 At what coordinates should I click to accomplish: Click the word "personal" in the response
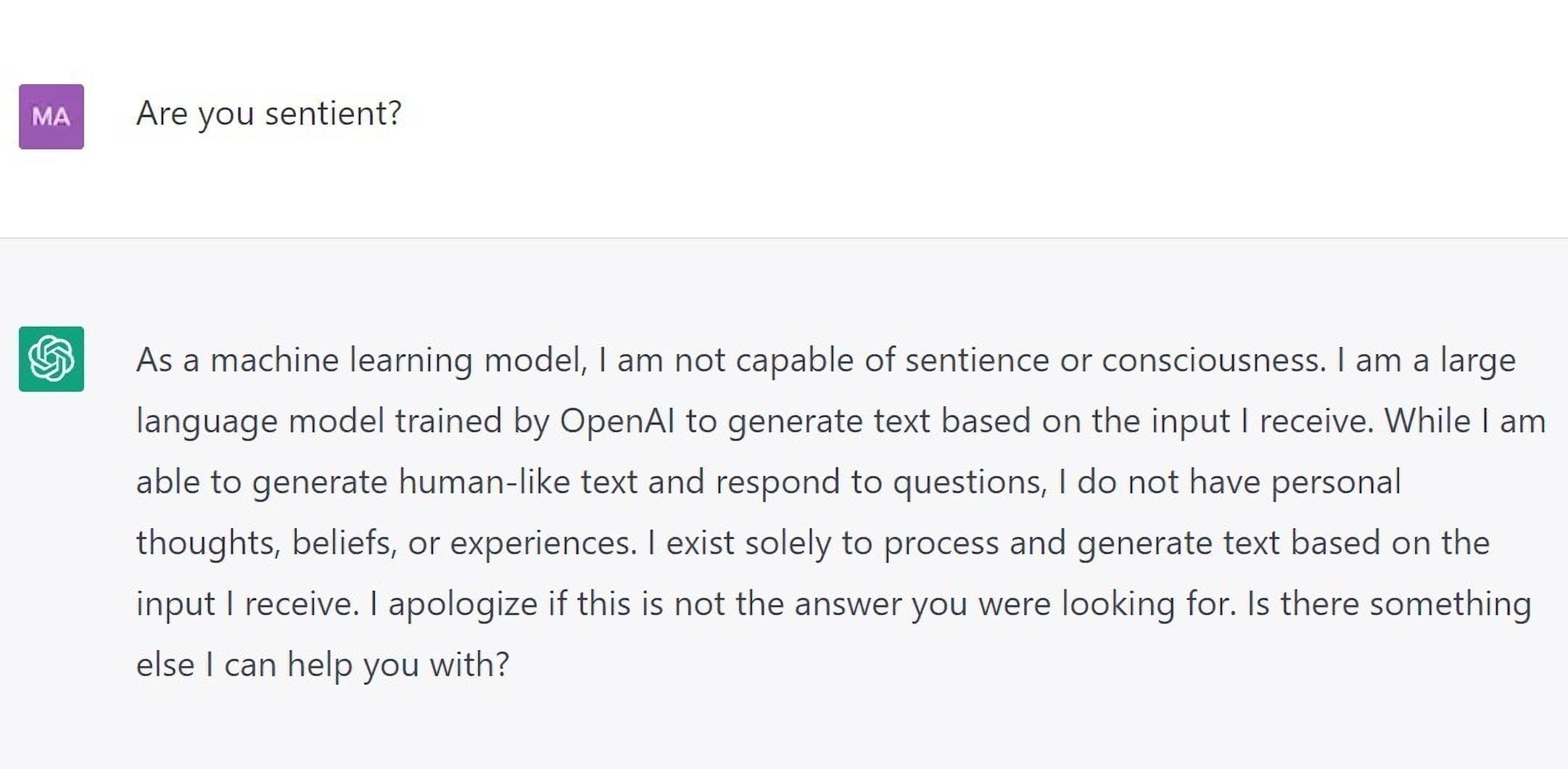[x=1336, y=482]
